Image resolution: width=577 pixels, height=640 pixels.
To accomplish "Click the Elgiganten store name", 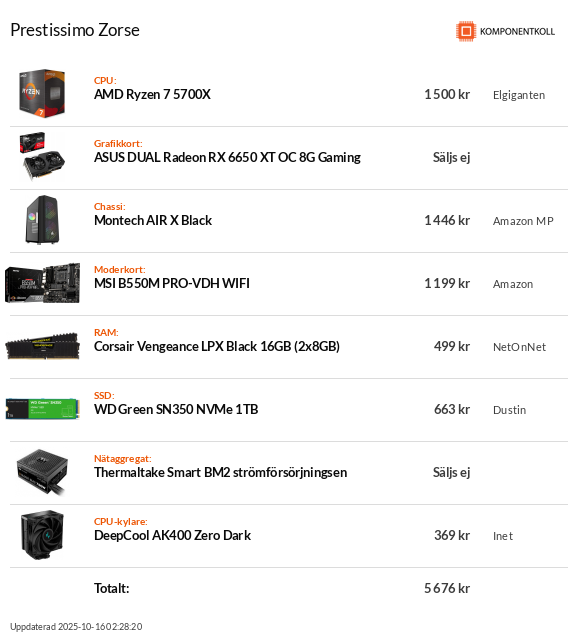I will click(x=519, y=95).
